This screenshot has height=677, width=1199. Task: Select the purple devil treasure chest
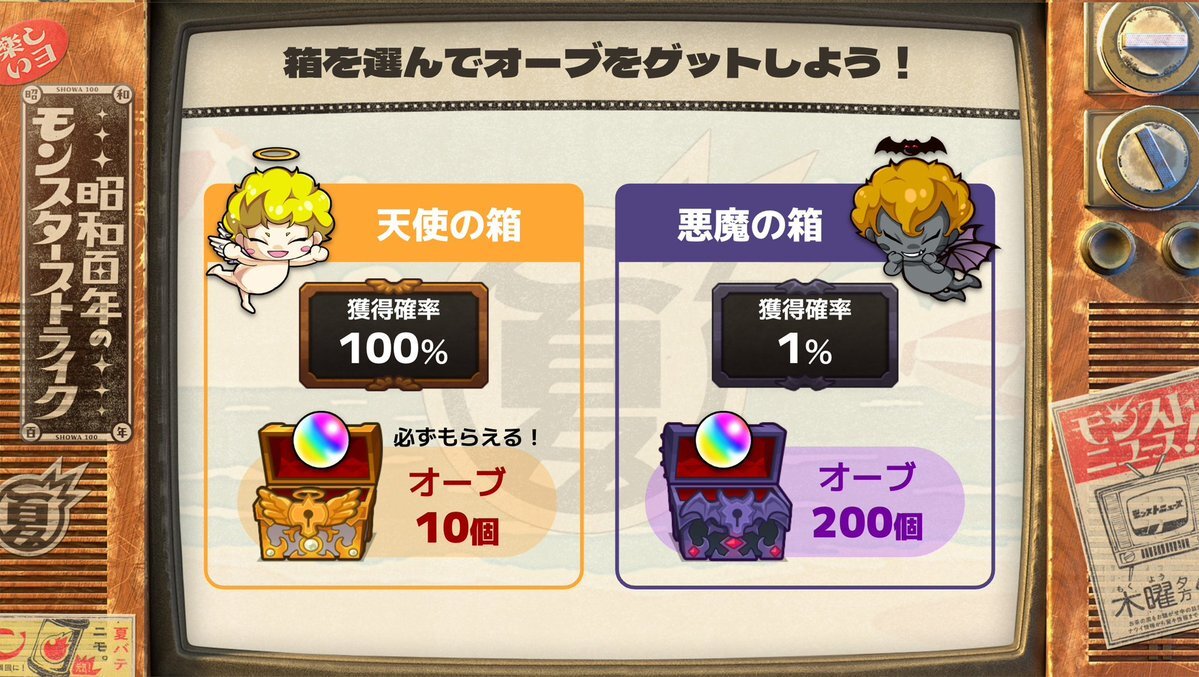724,496
